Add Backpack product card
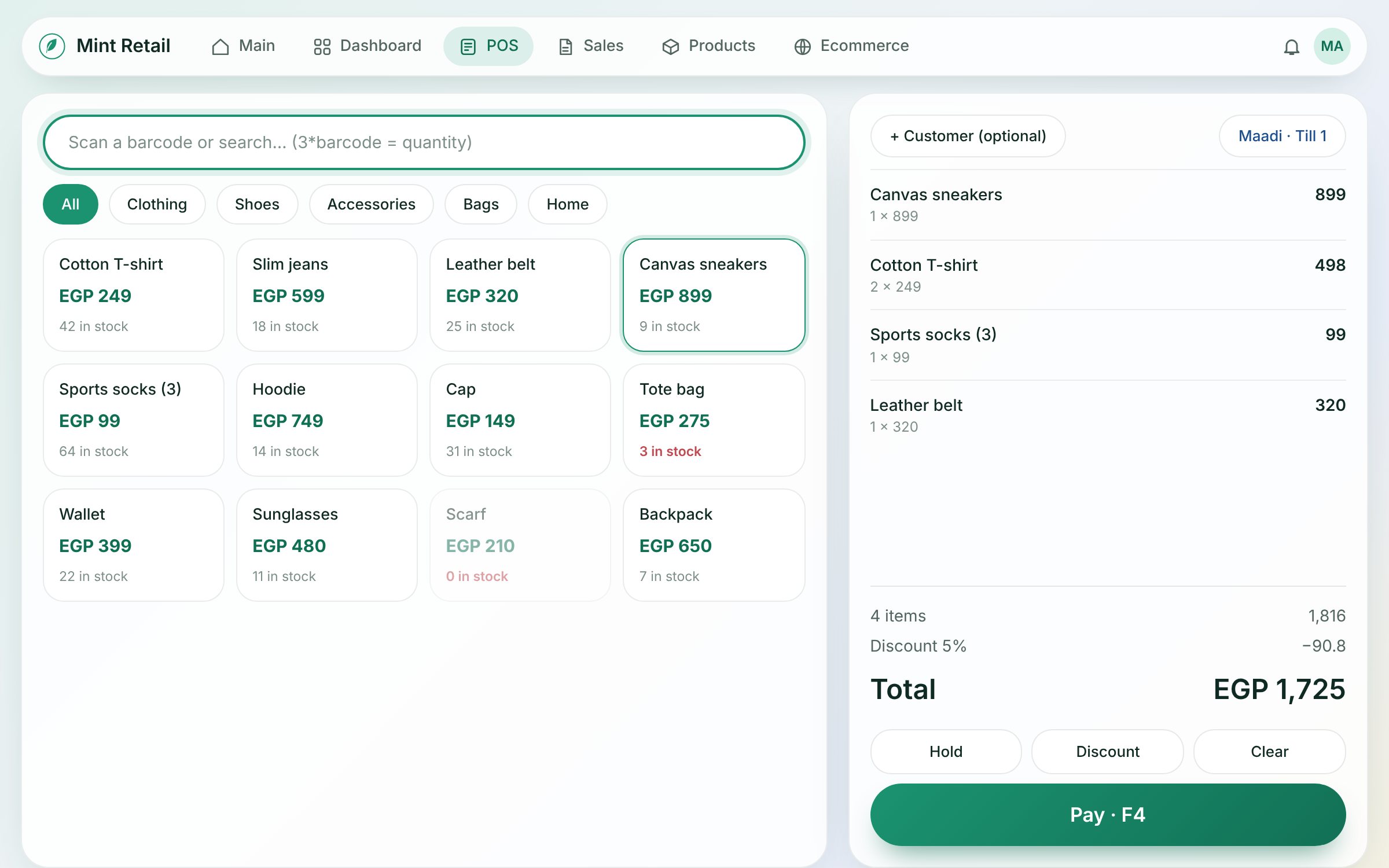 (714, 545)
